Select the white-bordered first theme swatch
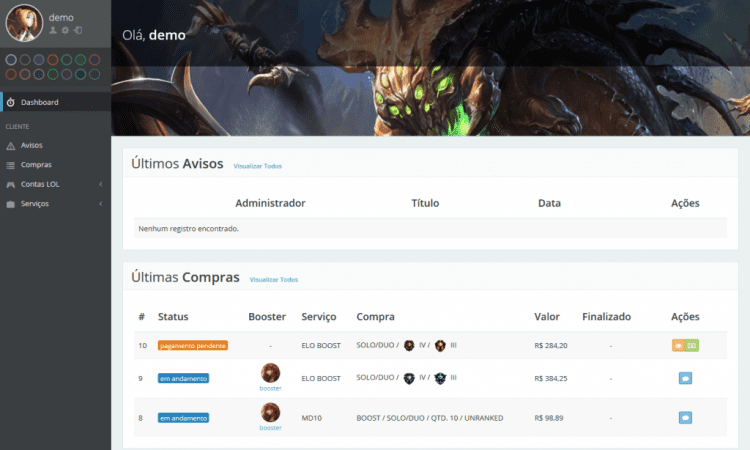 click(x=11, y=60)
